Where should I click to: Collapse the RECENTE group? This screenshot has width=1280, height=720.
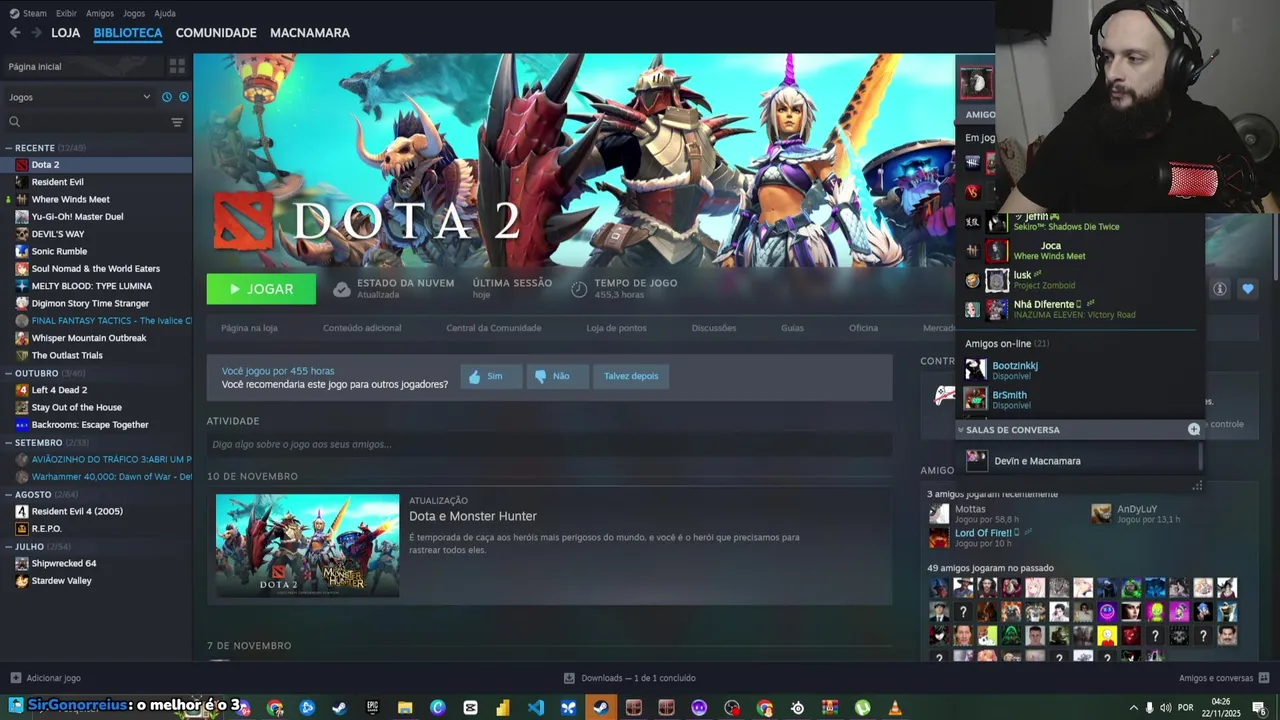tap(9, 148)
